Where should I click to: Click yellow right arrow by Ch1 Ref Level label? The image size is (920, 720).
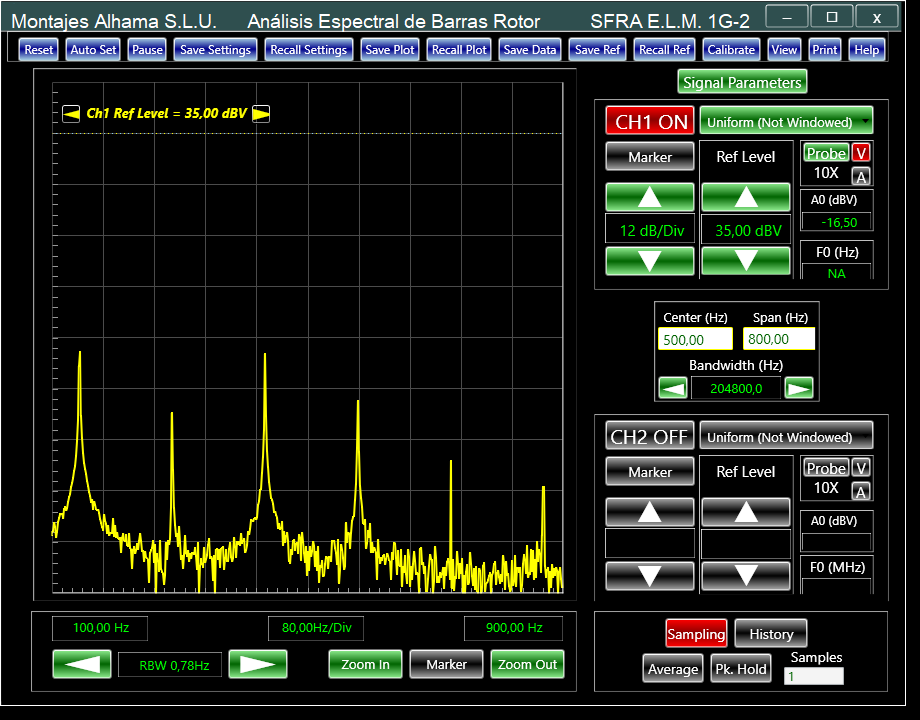point(261,113)
